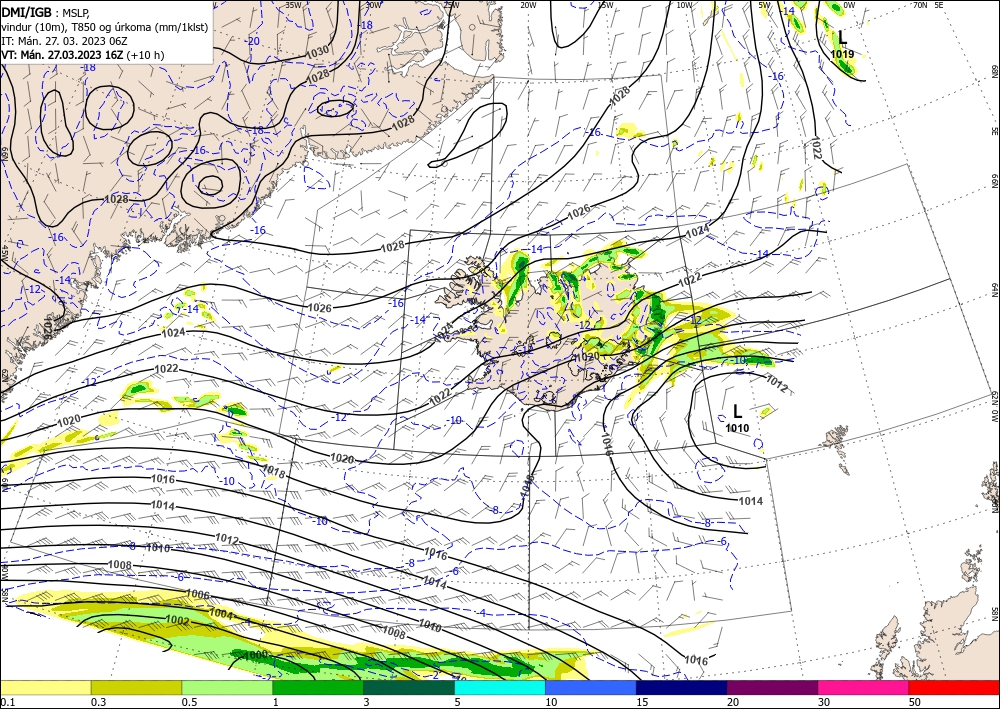Click the '1030' isobar label over Greenland

[317, 50]
